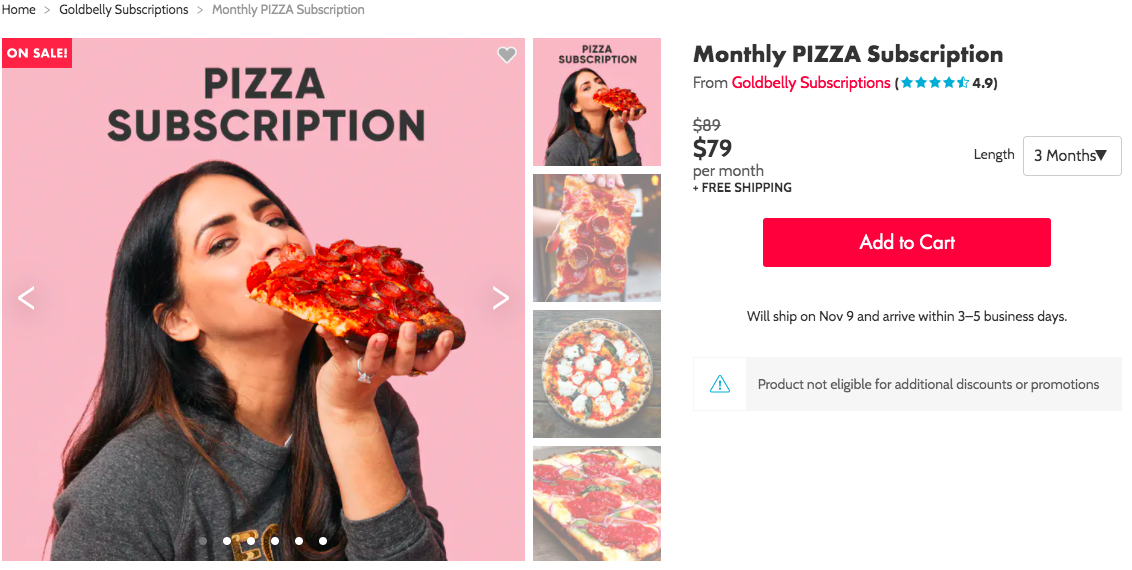Select the last carousel dot
The height and width of the screenshot is (570, 1132).
tap(323, 541)
